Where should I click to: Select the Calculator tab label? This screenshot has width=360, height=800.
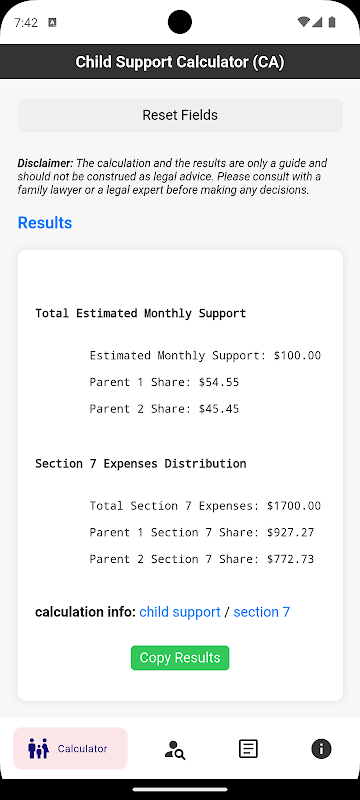pyautogui.click(x=83, y=748)
